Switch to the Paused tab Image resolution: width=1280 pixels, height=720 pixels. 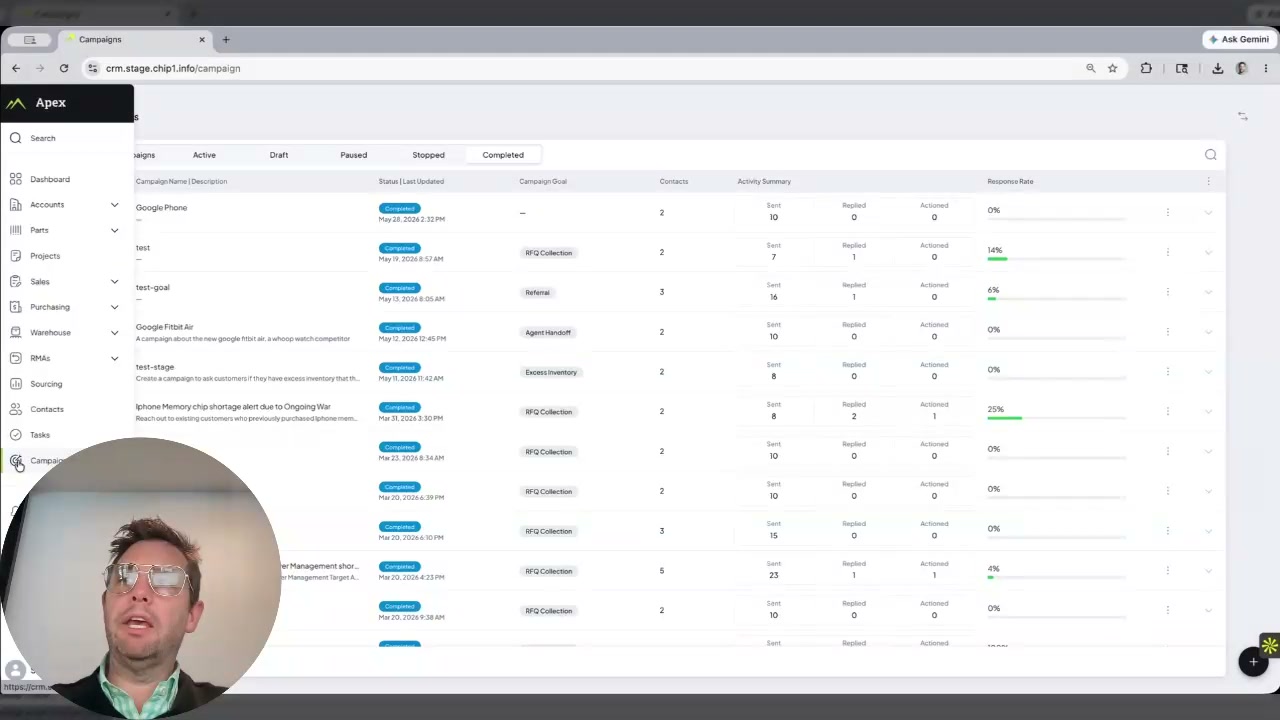[x=353, y=155]
